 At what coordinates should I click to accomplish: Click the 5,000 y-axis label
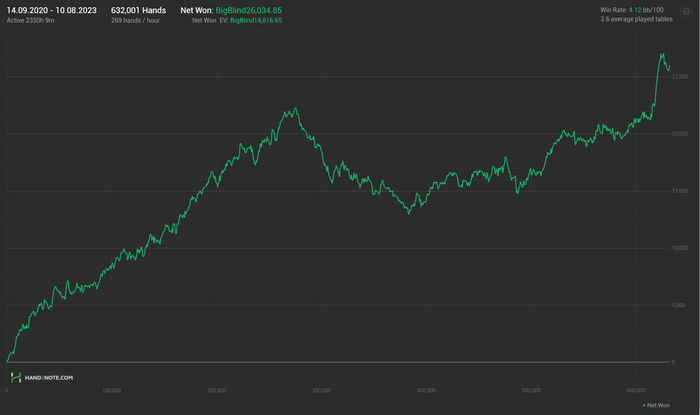tap(678, 305)
